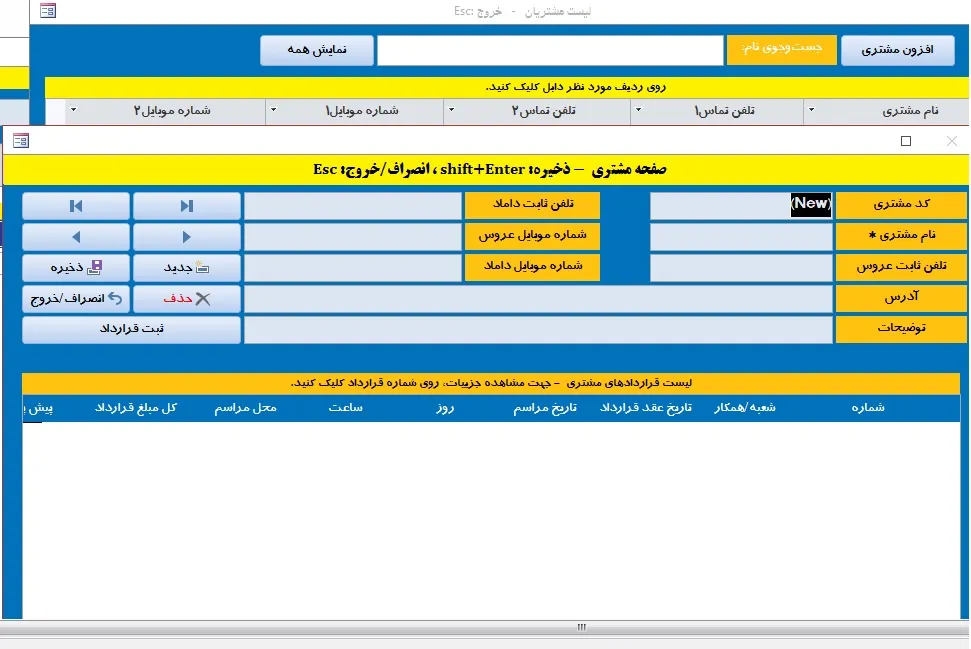
Task: Register a contract with ثبت قرارداد button
Action: 131,330
